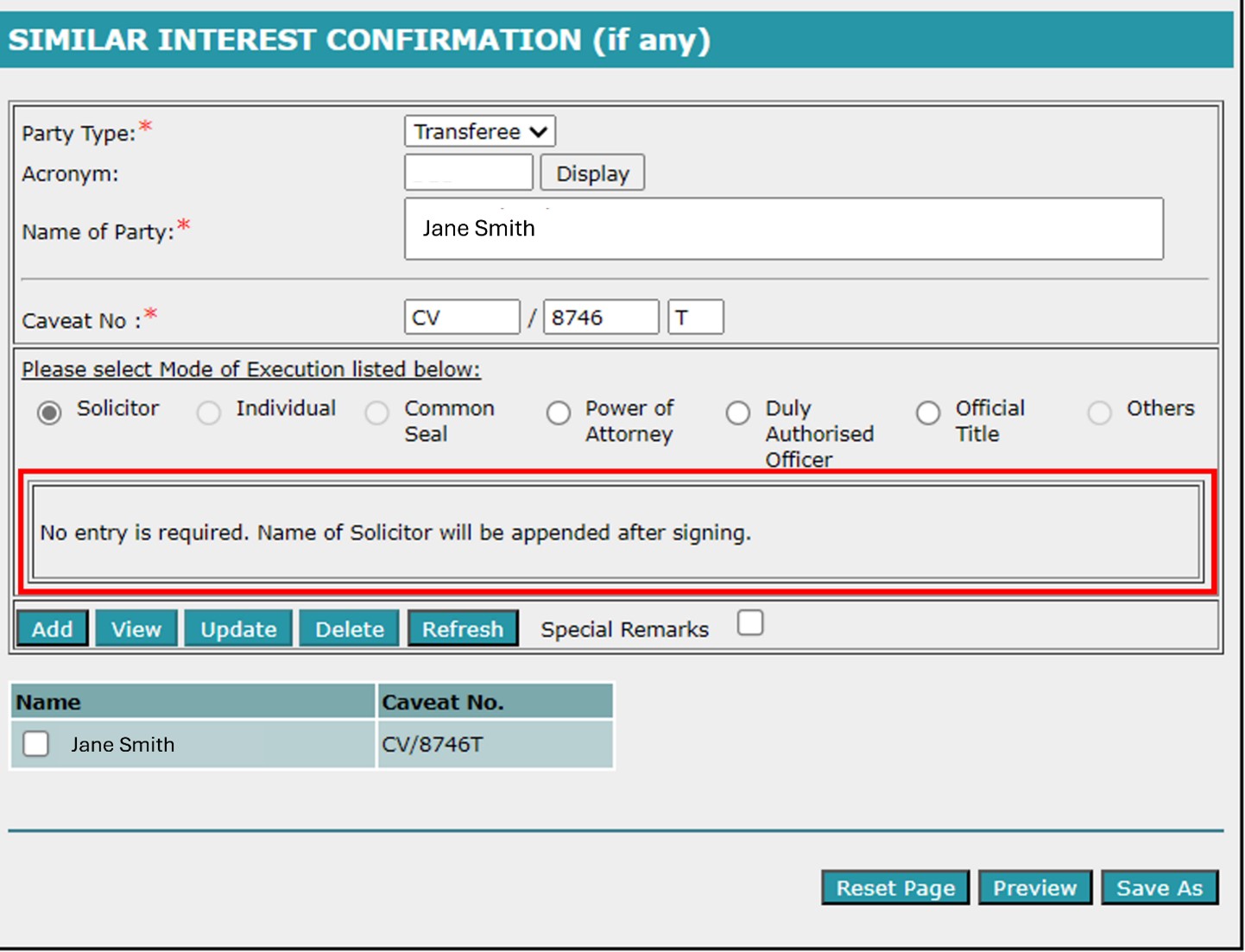
Task: Select Power of Attorney radio button
Action: (559, 413)
